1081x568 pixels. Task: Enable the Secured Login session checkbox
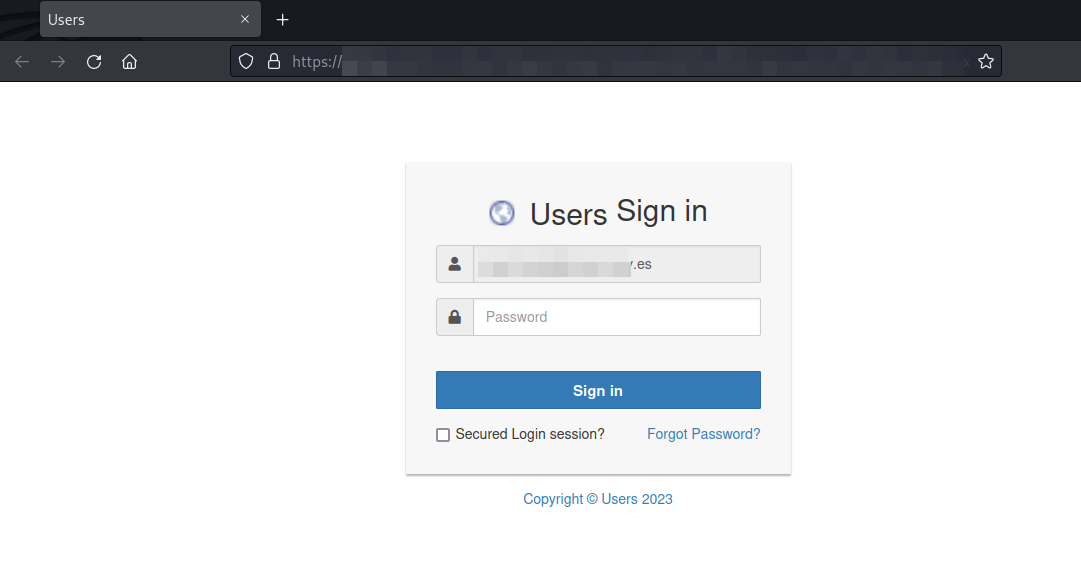(443, 435)
